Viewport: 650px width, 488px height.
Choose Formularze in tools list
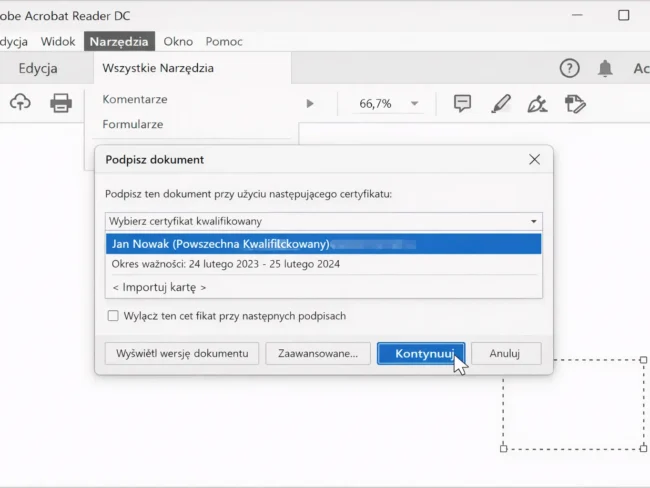pos(133,124)
